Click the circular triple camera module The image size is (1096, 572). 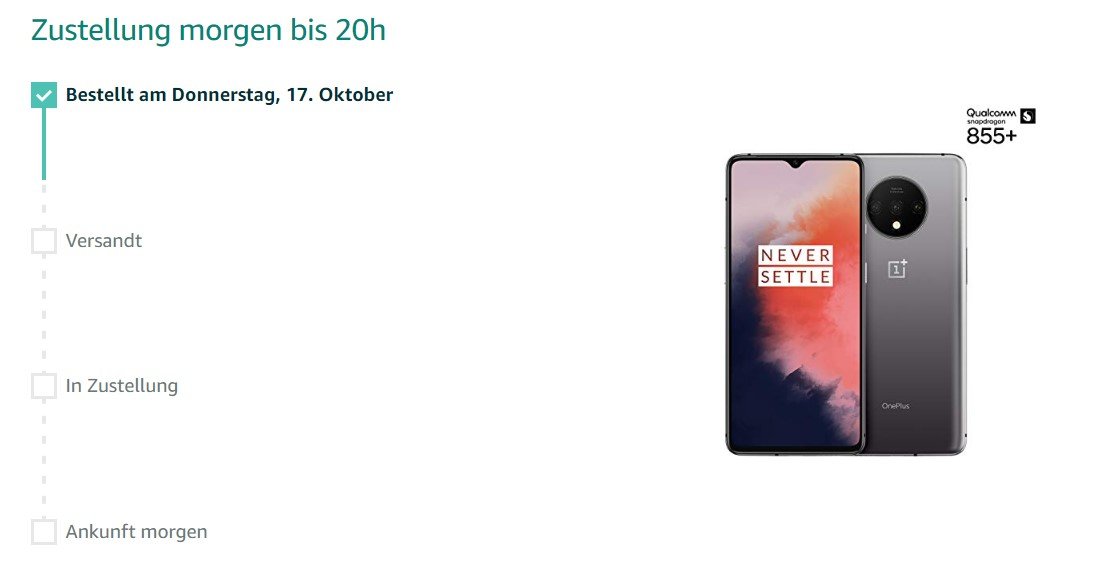pyautogui.click(x=897, y=208)
